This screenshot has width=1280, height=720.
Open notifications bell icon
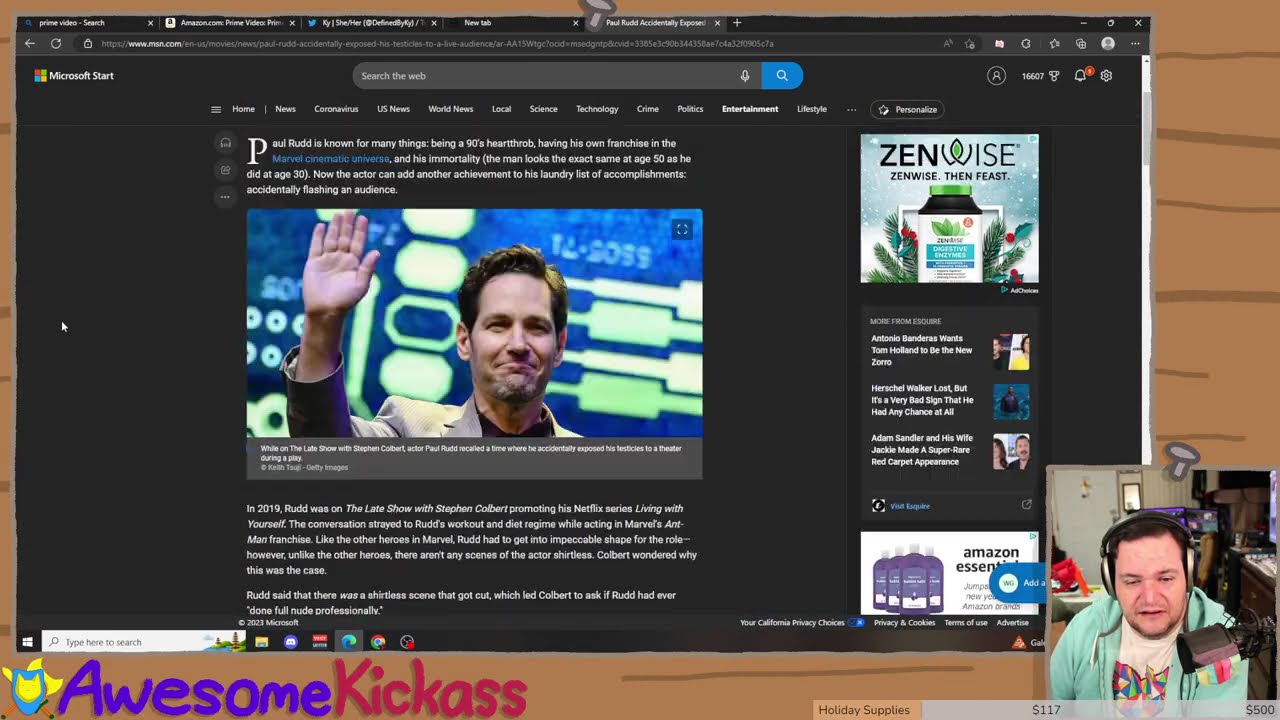(1080, 76)
